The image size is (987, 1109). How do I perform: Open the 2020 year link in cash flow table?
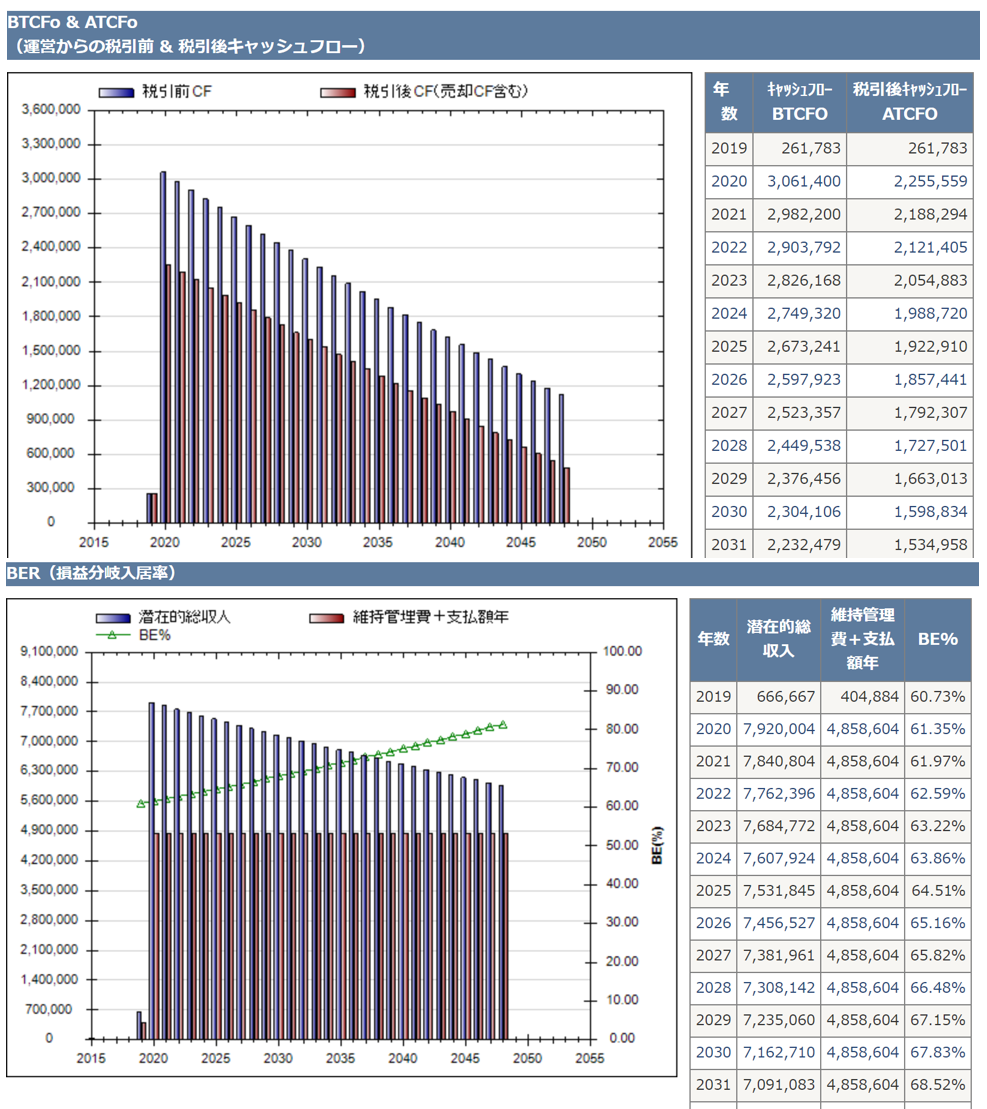pyautogui.click(x=729, y=181)
